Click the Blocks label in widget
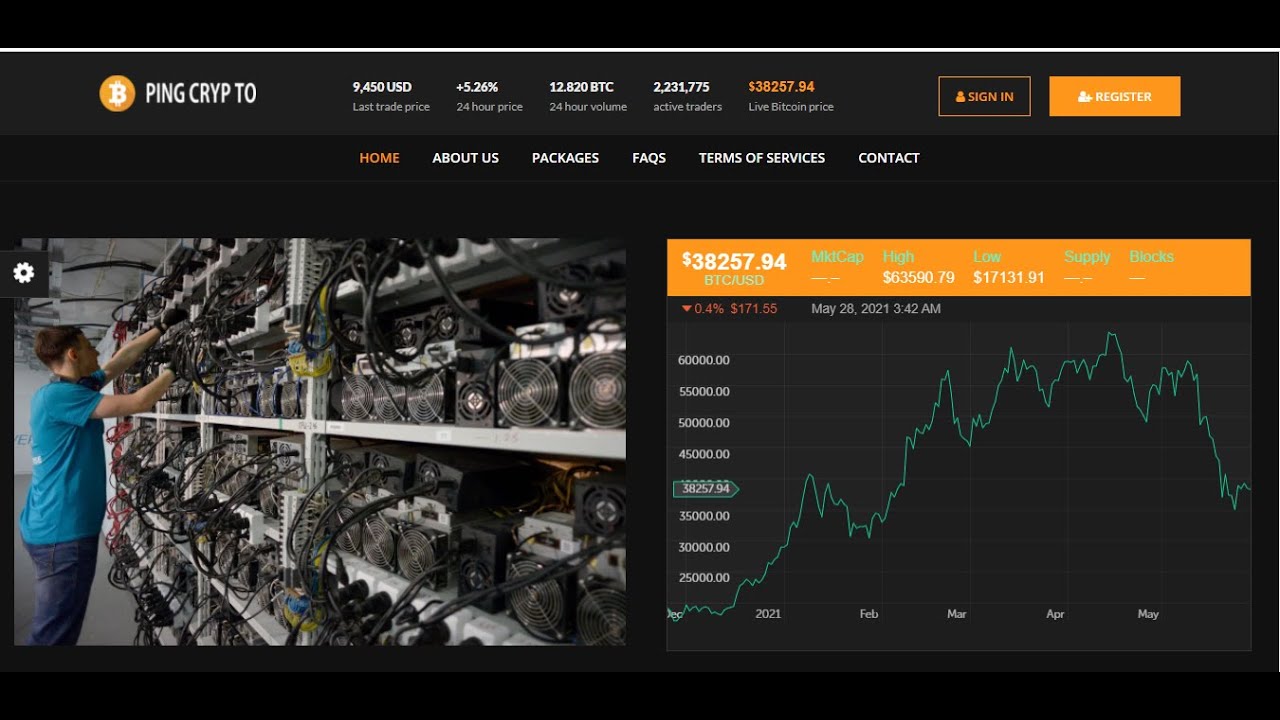This screenshot has height=720, width=1280. pyautogui.click(x=1151, y=257)
